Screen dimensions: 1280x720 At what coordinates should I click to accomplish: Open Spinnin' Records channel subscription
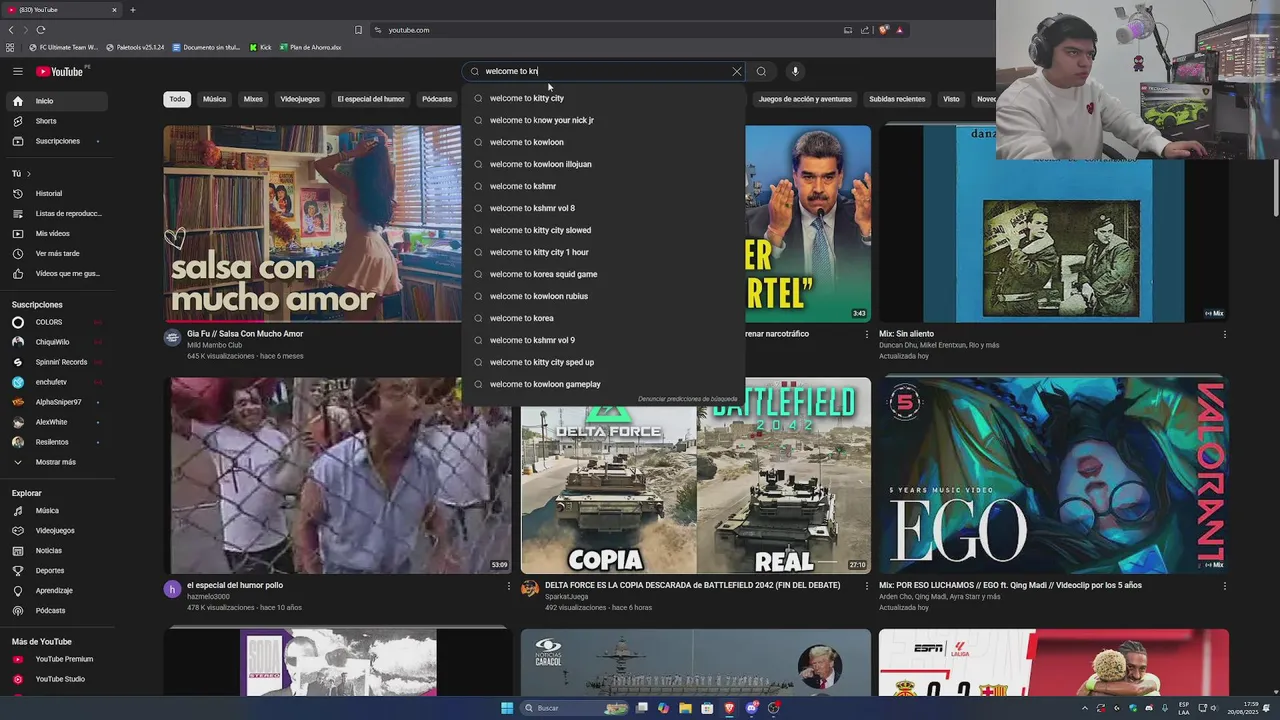[57, 362]
